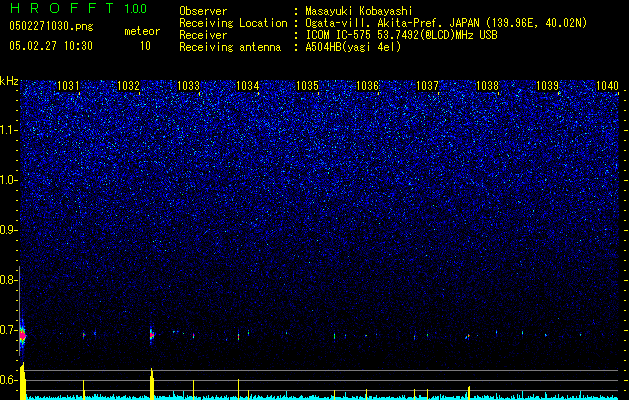The width and height of the screenshot is (629, 400).
Task: Click the ICOM IC-575 receiver text
Action: click(x=401, y=35)
